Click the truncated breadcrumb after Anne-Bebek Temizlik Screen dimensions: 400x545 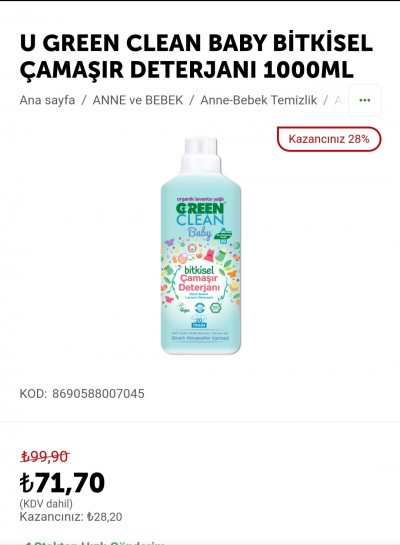click(x=338, y=100)
